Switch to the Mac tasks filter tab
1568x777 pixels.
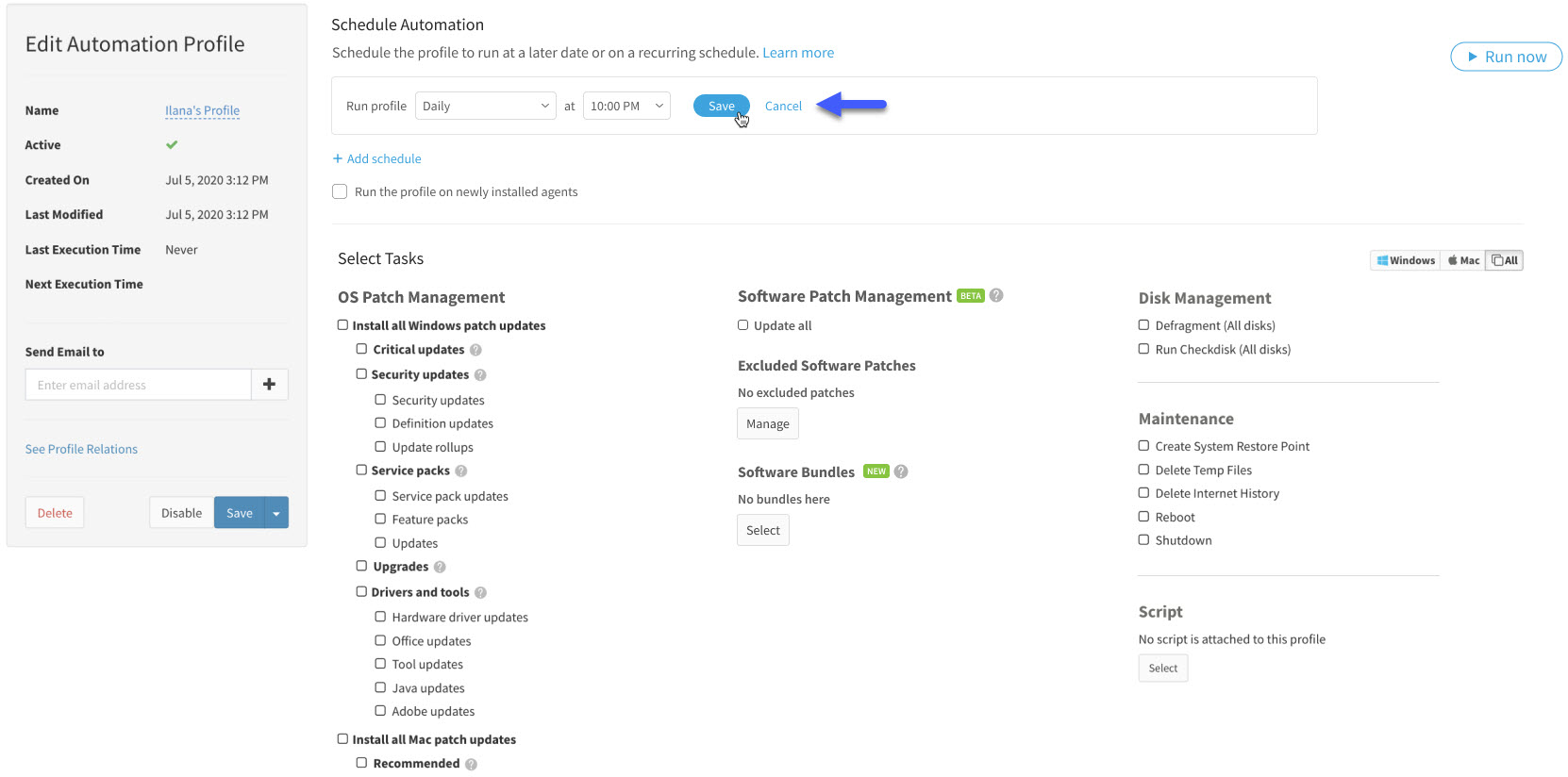click(1463, 260)
